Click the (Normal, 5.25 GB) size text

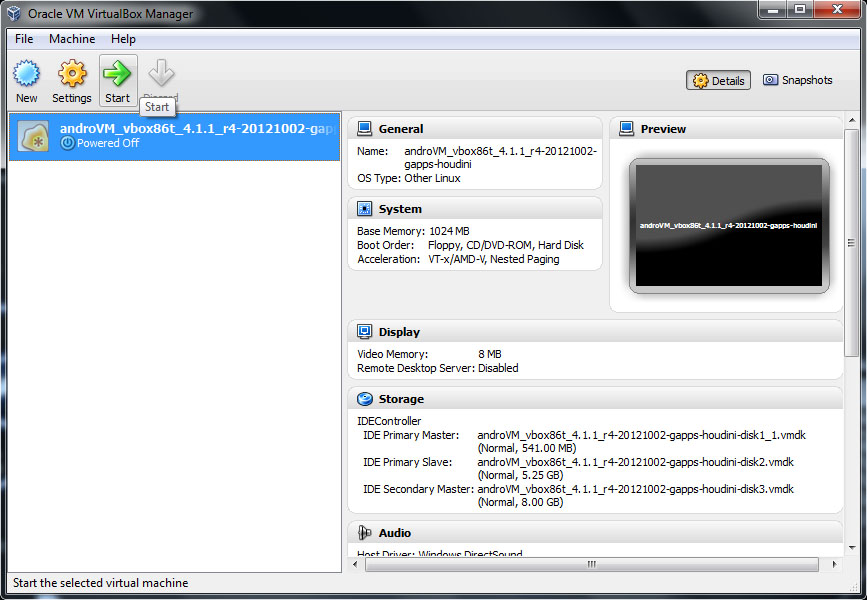[520, 475]
